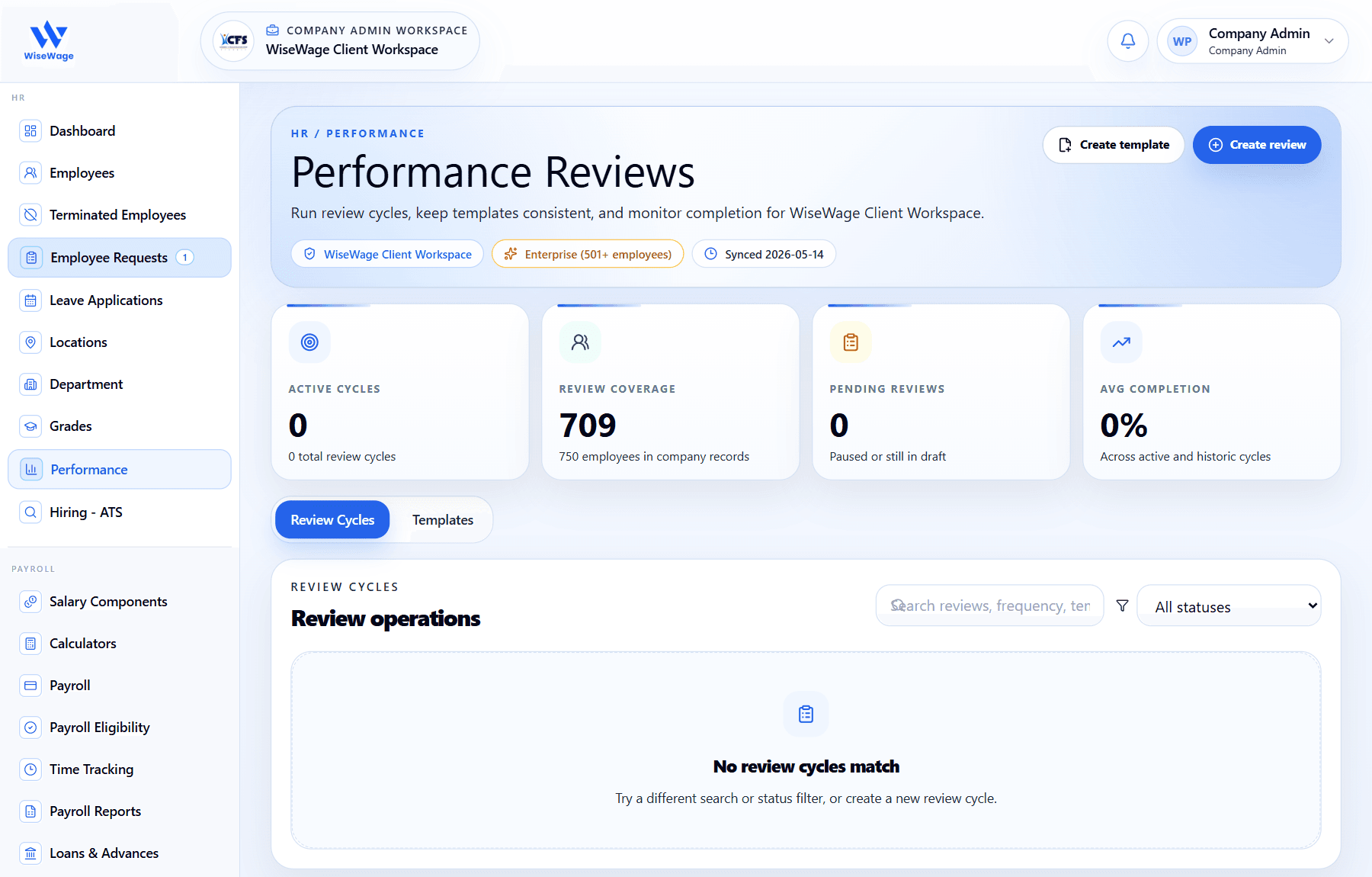
Task: Open Grades in sidebar
Action: pos(120,426)
